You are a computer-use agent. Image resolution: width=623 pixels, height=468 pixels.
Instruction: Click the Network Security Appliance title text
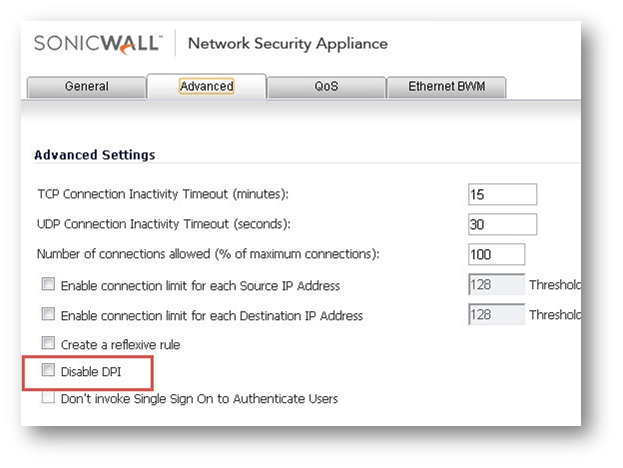pyautogui.click(x=287, y=44)
